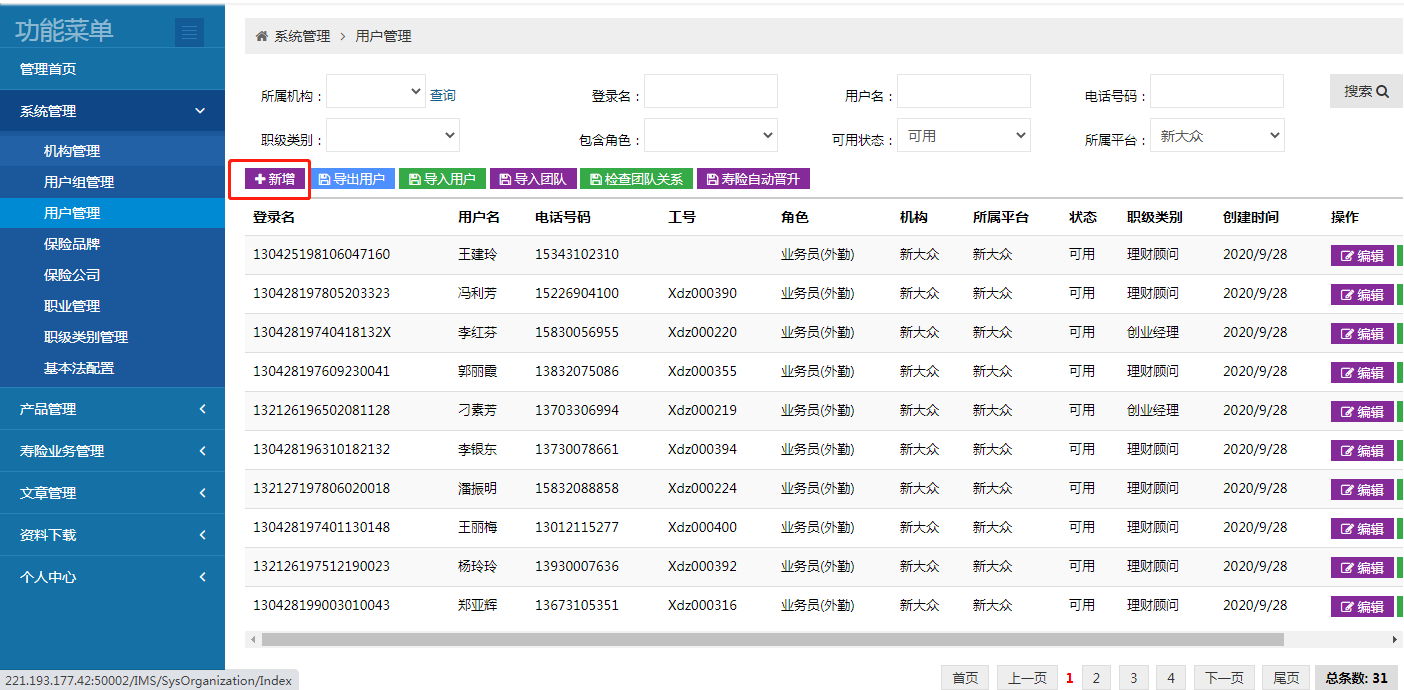Open the 可用状态 dropdown

(x=964, y=136)
